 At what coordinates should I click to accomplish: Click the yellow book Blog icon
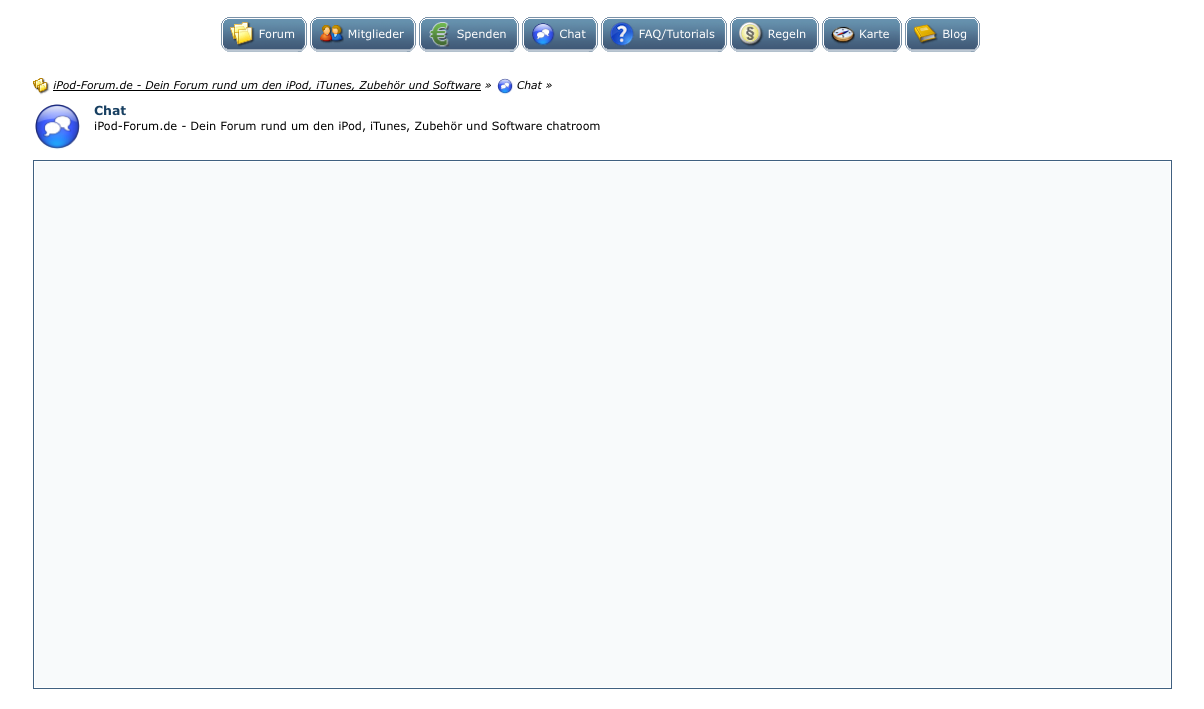[925, 34]
